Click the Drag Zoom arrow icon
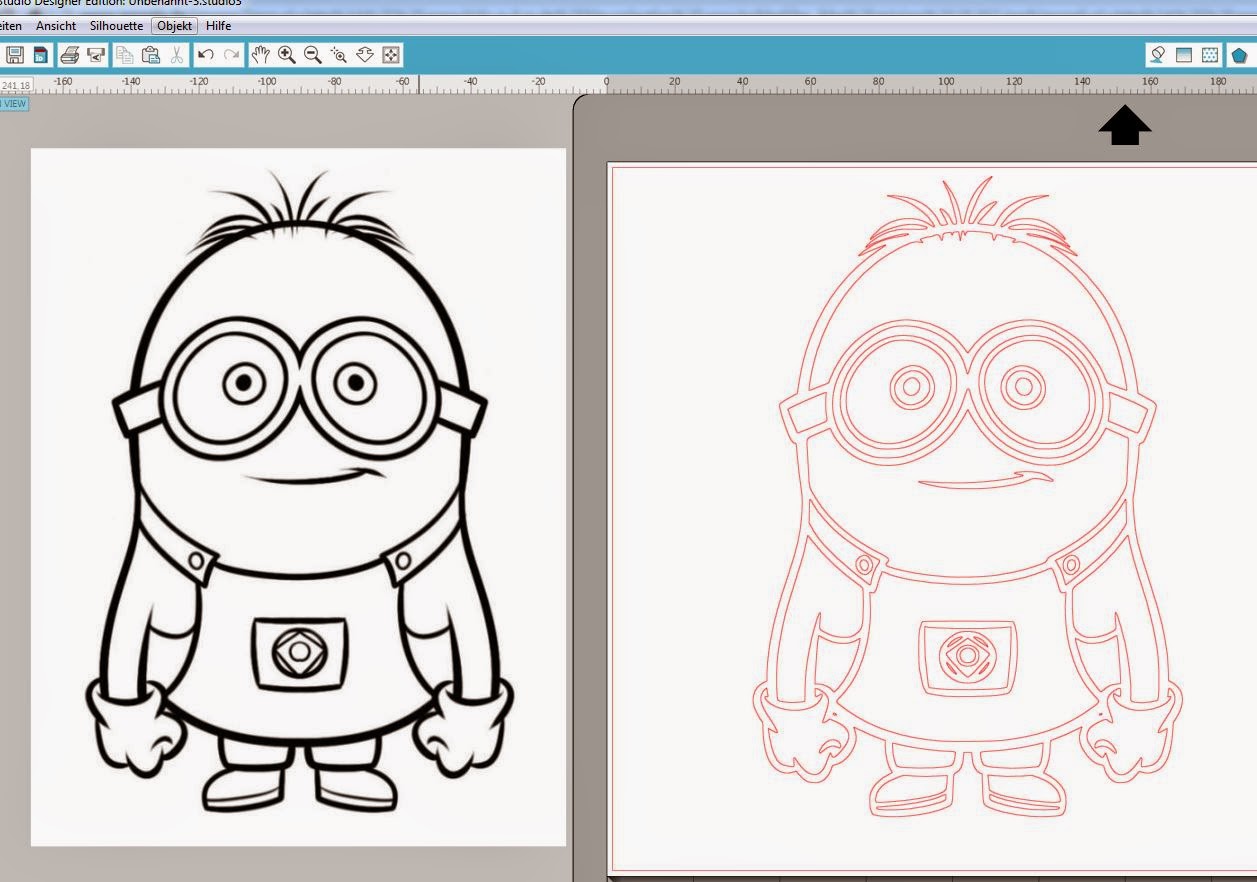Screen dimensions: 1257x882 coord(365,54)
